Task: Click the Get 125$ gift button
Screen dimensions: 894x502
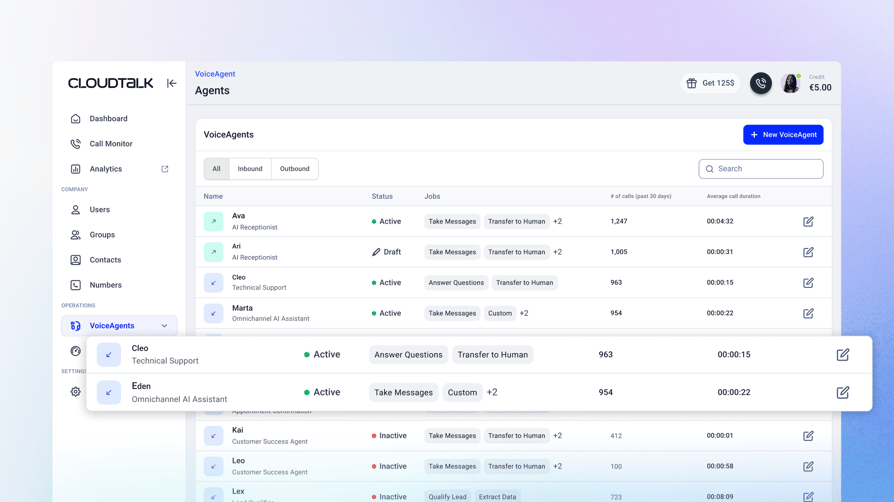Action: click(710, 83)
